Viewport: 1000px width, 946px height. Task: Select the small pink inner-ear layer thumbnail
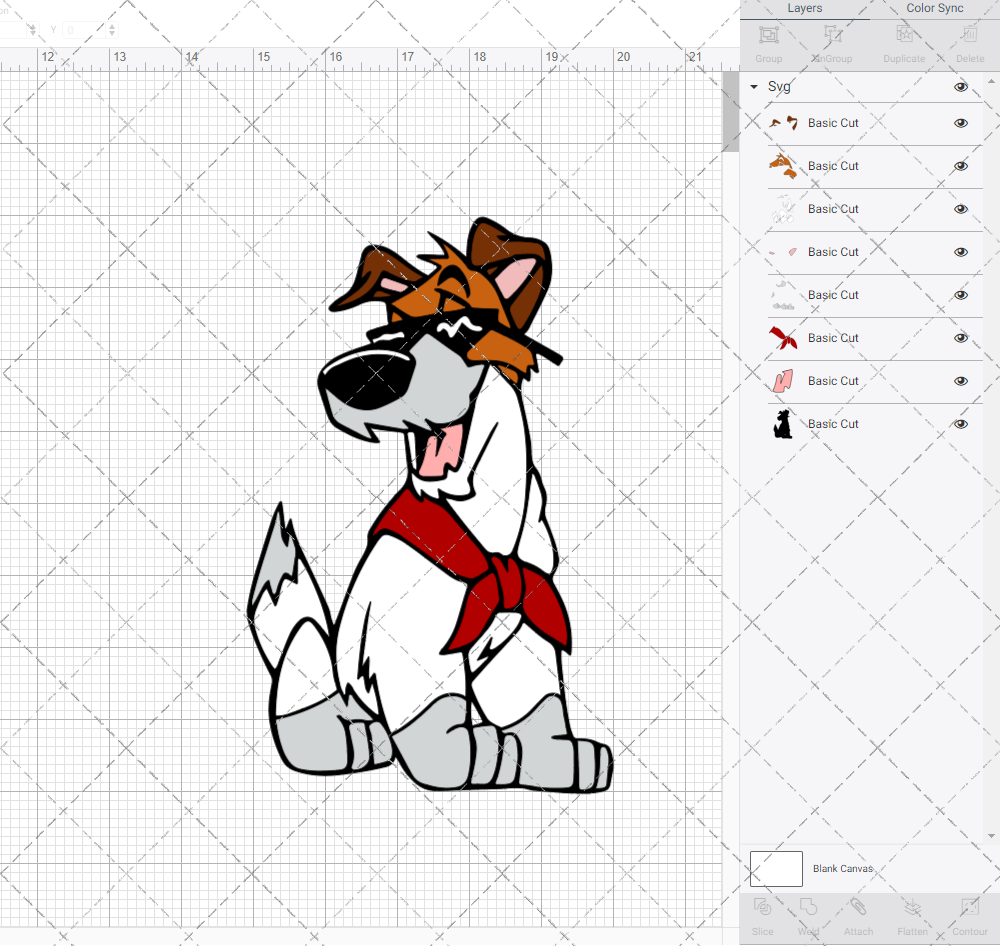(x=783, y=252)
